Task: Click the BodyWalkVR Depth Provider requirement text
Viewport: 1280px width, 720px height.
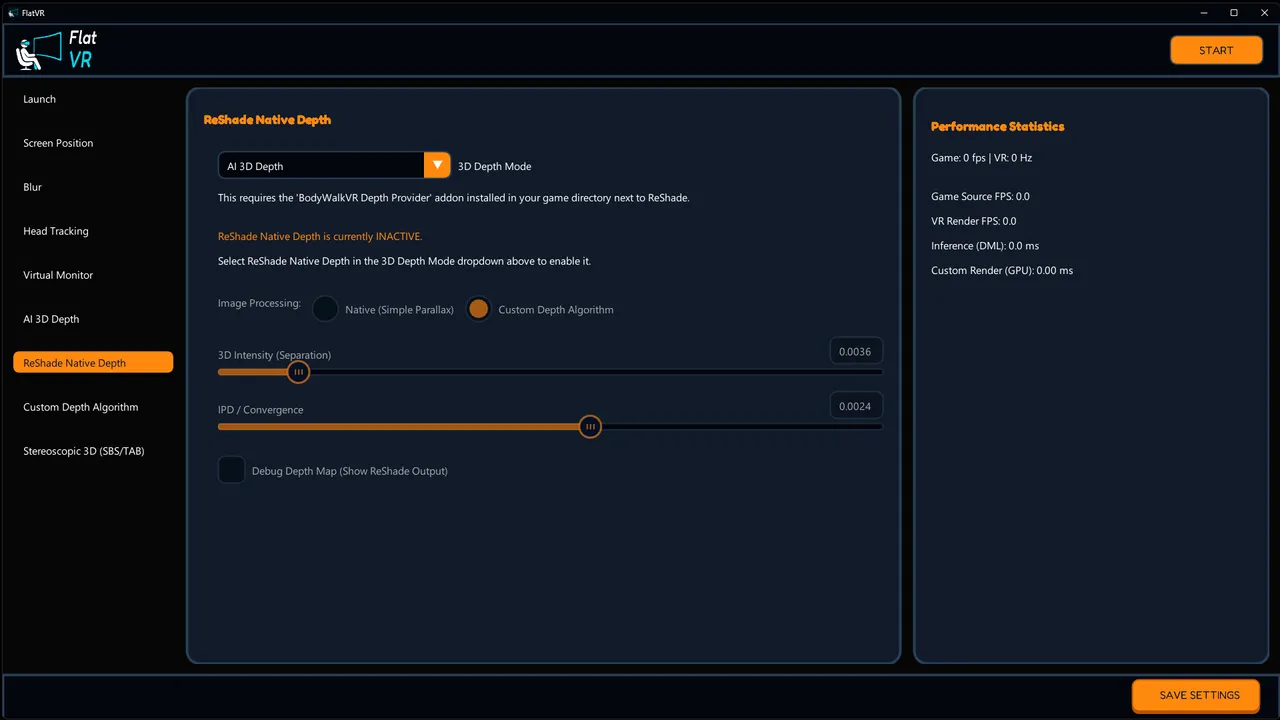Action: tap(454, 198)
